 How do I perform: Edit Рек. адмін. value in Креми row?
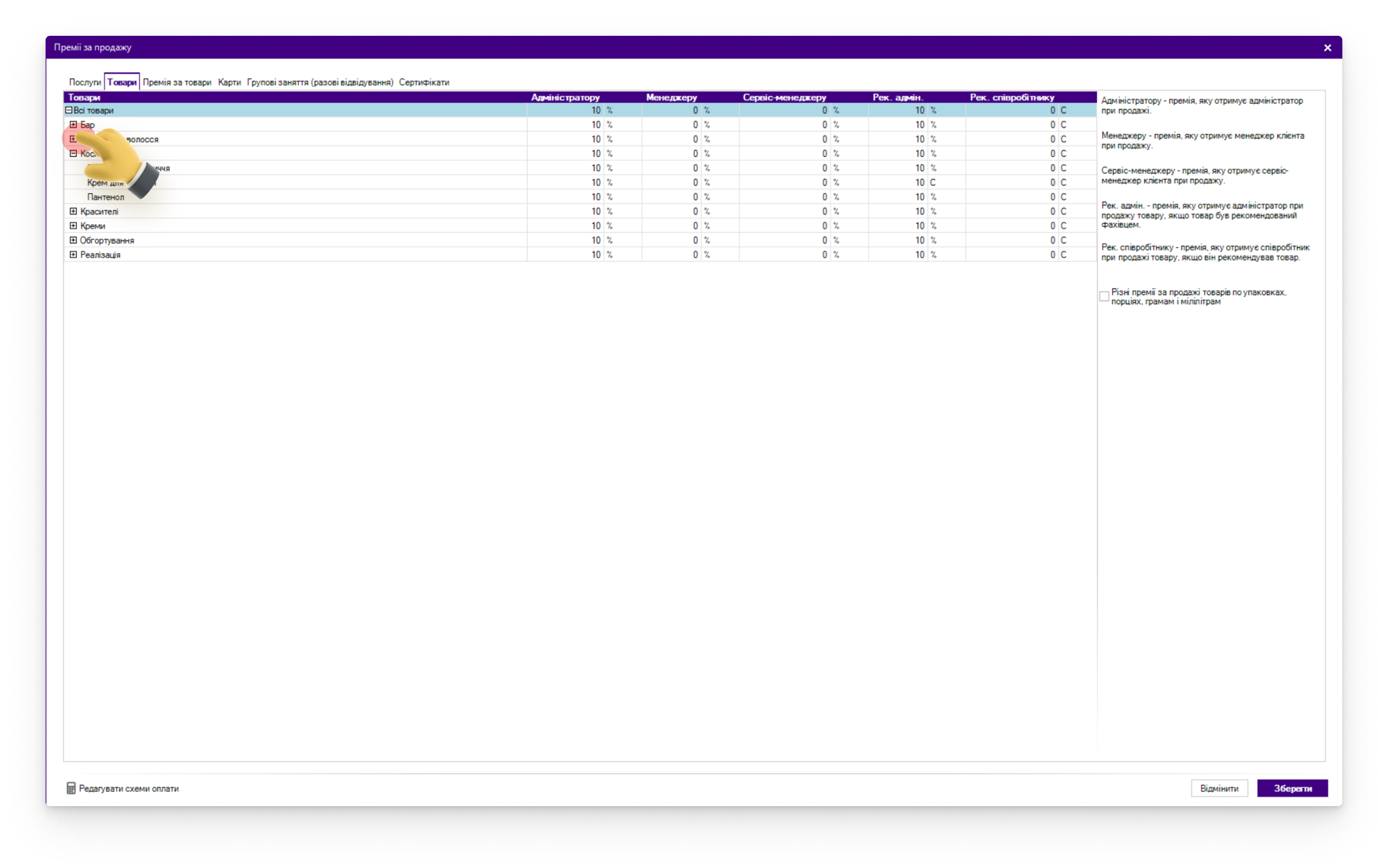coord(897,226)
